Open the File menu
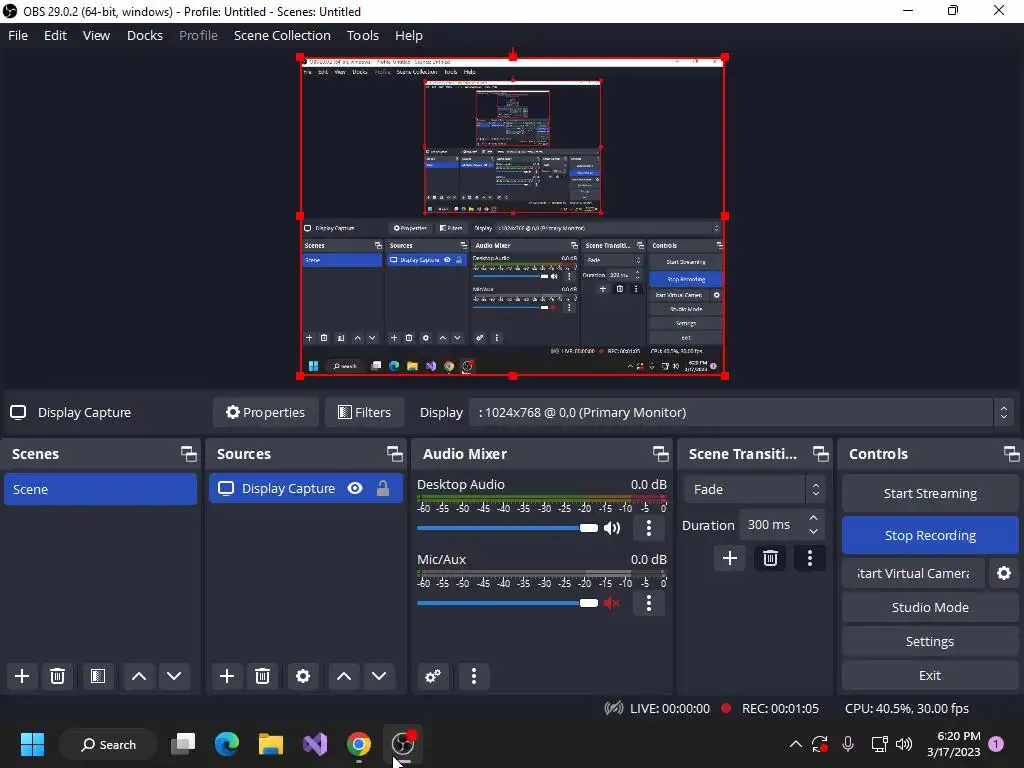This screenshot has height=768, width=1024. pyautogui.click(x=18, y=35)
